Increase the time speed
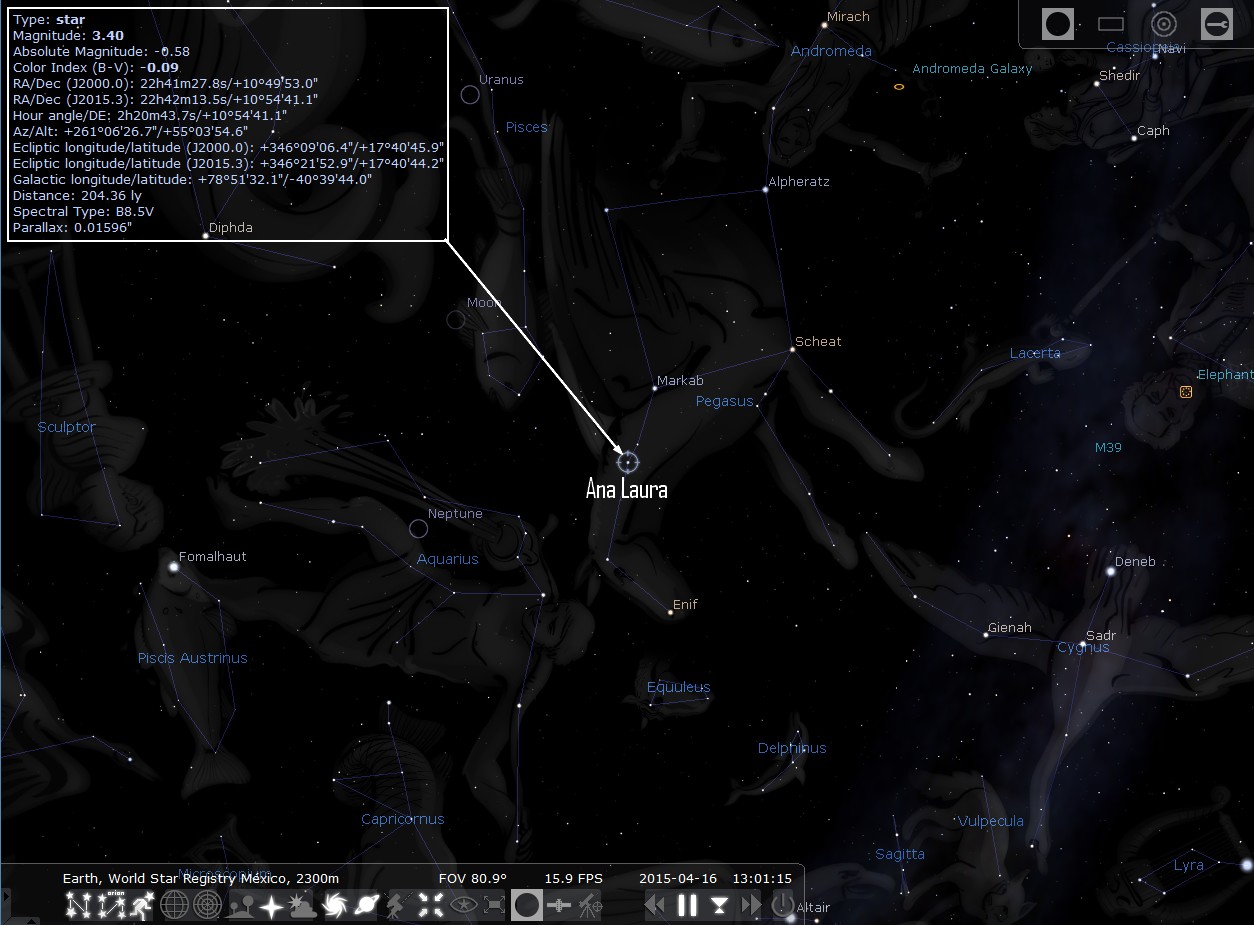This screenshot has width=1254, height=925. click(x=750, y=906)
